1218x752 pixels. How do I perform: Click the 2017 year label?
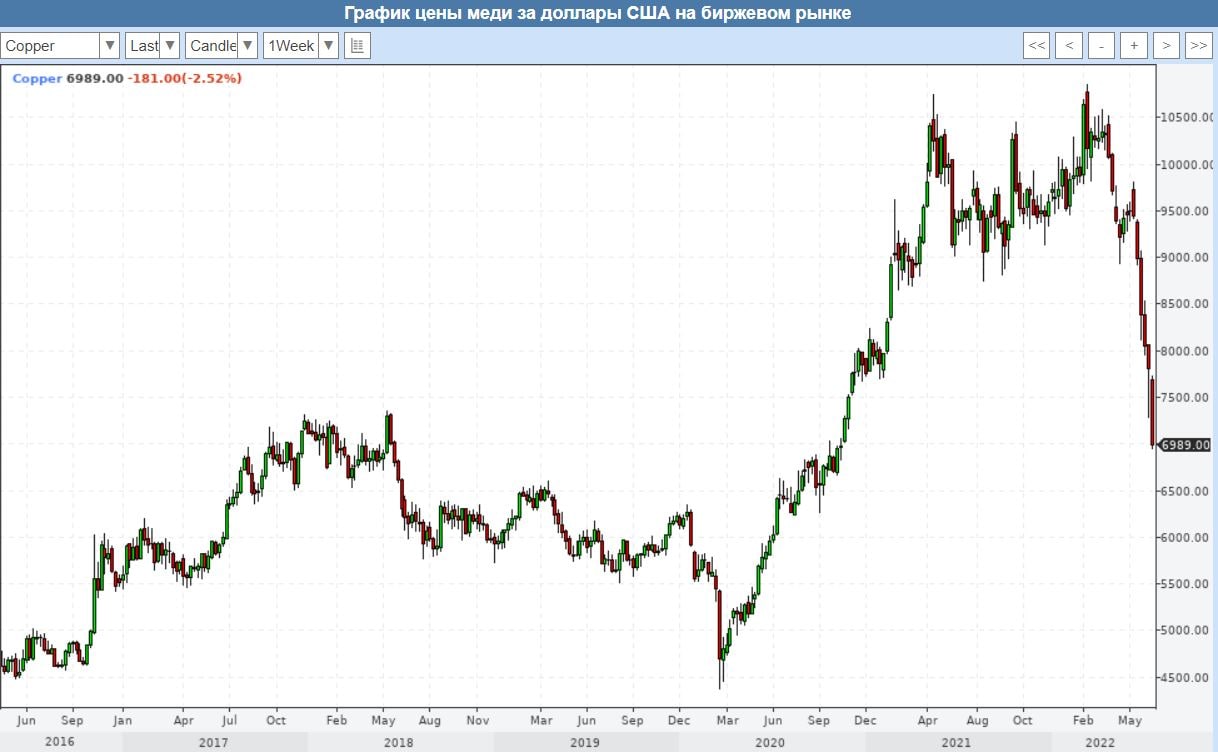pos(213,742)
